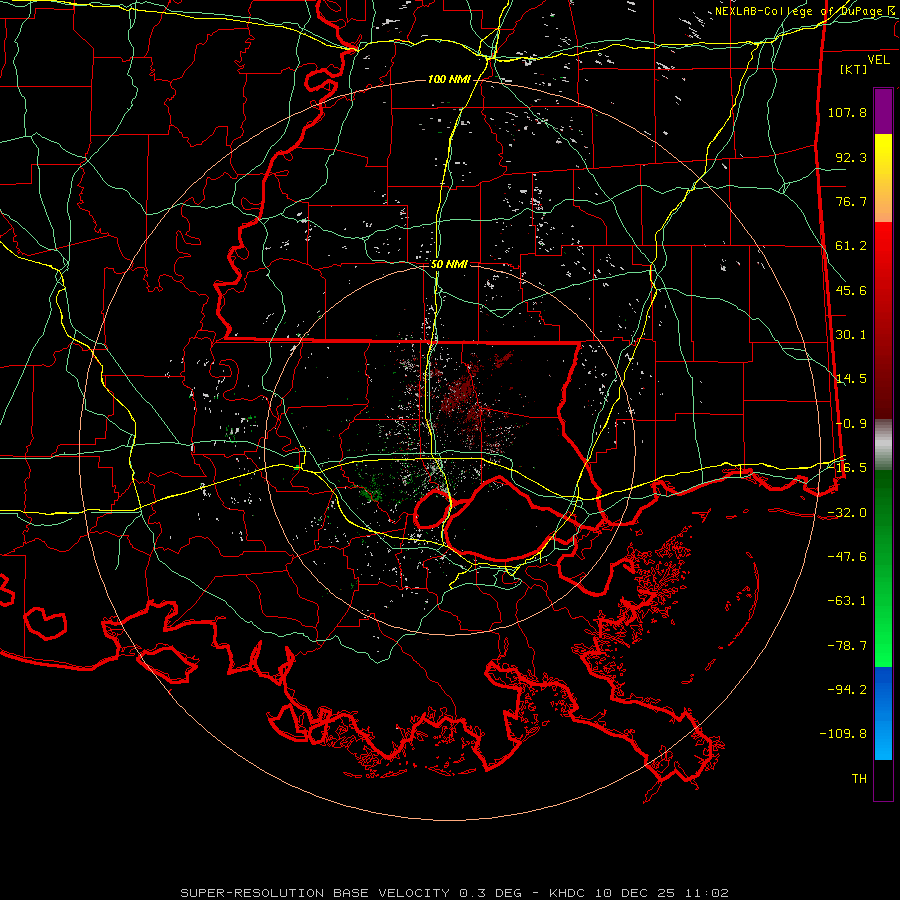Click the 92.3 value on velocity scale
Screen dimensions: 900x900
click(x=851, y=157)
